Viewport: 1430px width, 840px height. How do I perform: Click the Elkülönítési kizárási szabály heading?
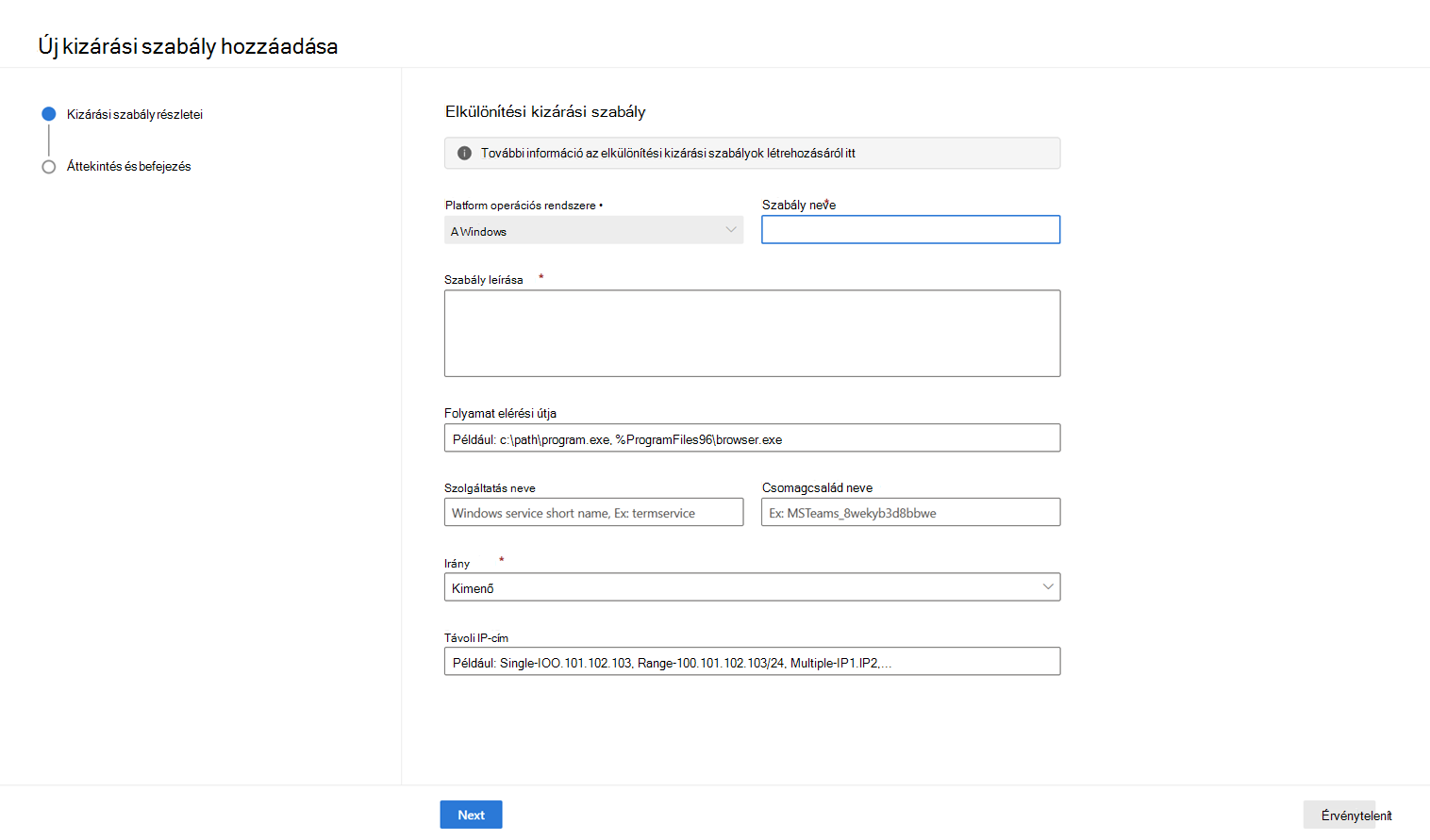pyautogui.click(x=545, y=112)
